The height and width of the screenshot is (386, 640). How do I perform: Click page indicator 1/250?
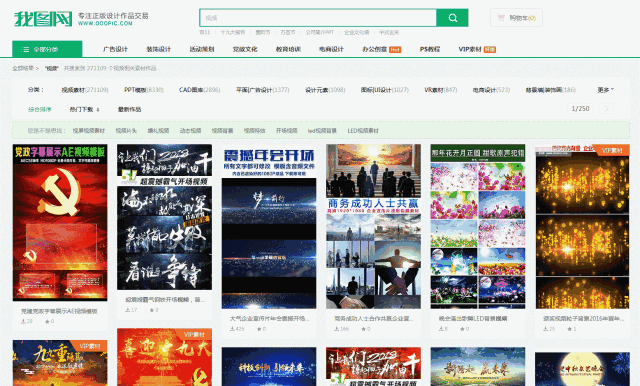tap(580, 109)
